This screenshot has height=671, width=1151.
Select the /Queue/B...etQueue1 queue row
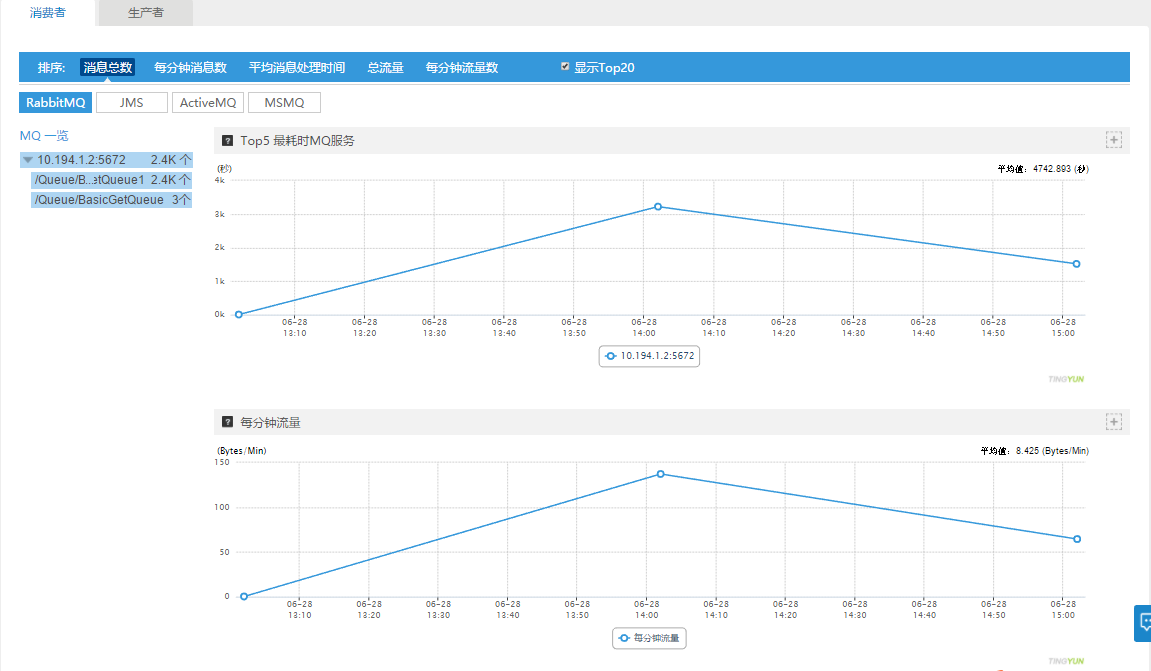[x=112, y=180]
